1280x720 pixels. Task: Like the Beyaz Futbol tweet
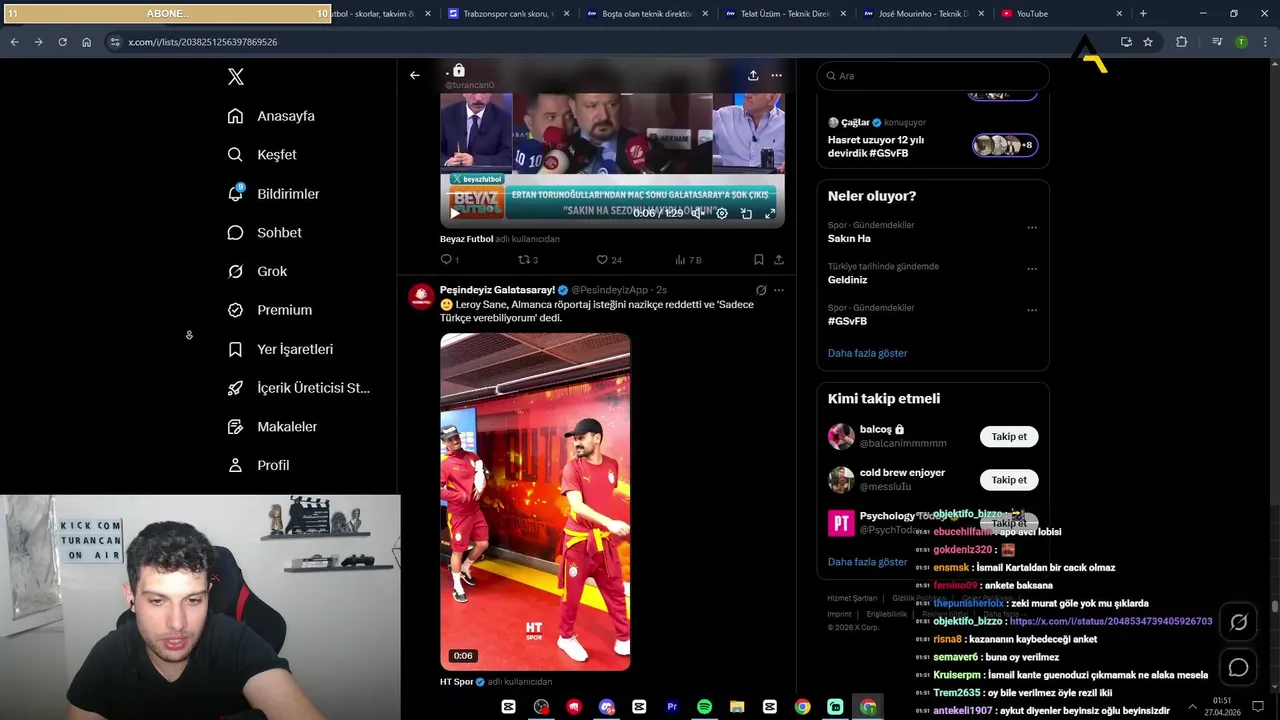[x=608, y=260]
